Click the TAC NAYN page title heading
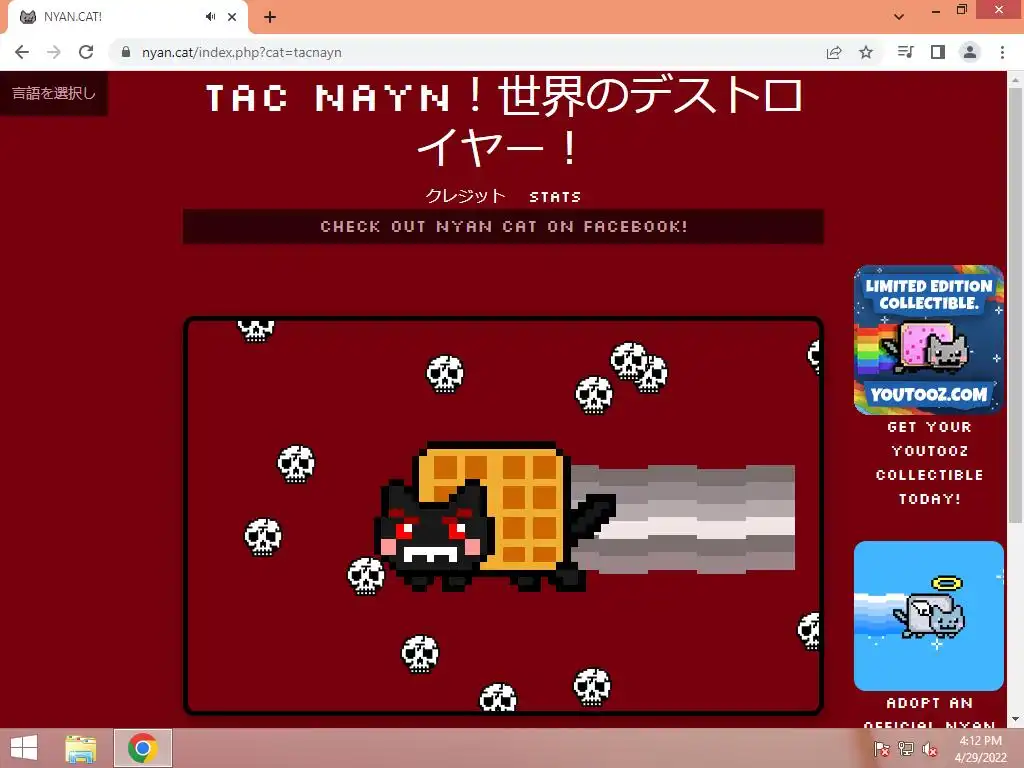1024x768 pixels. [503, 123]
